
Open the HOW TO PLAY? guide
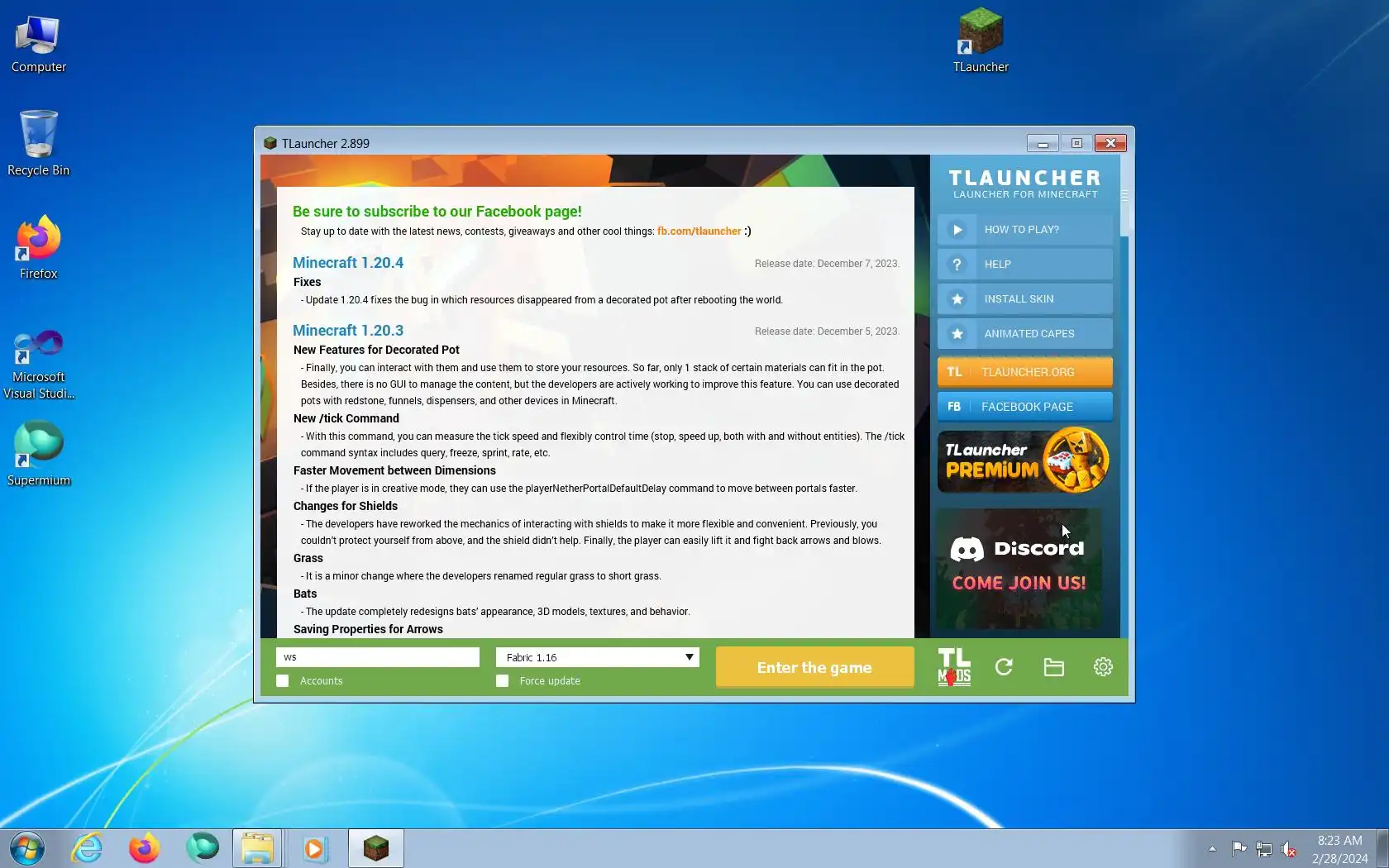point(1025,230)
